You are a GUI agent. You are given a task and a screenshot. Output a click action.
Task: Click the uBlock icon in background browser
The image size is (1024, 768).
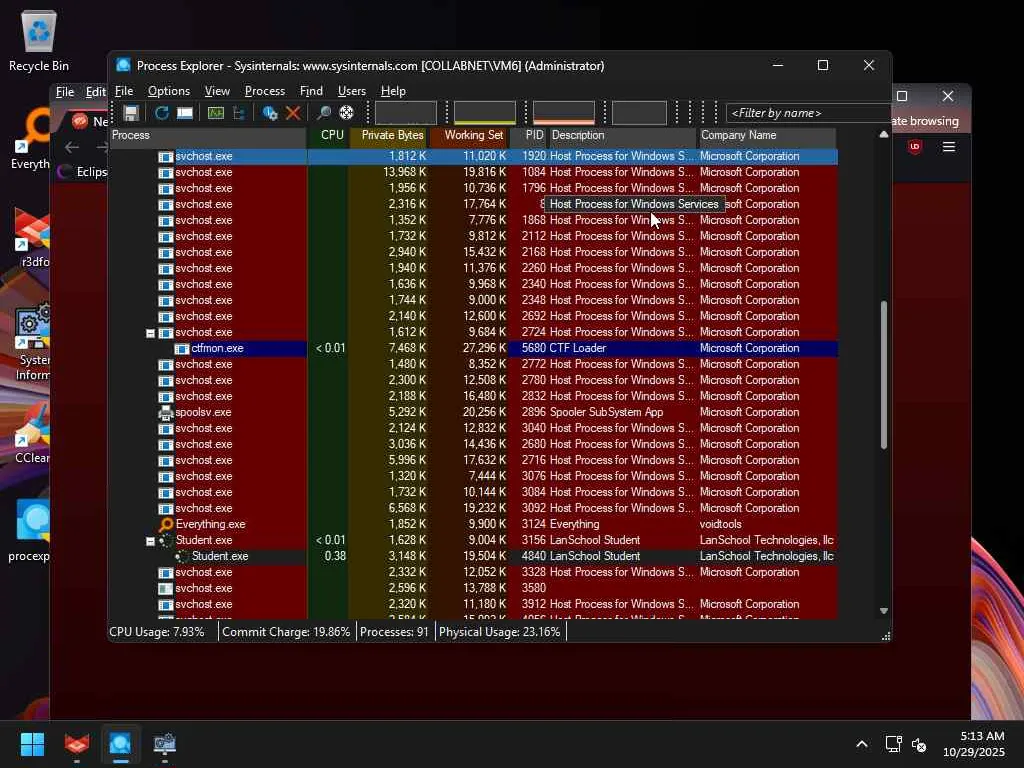915,147
